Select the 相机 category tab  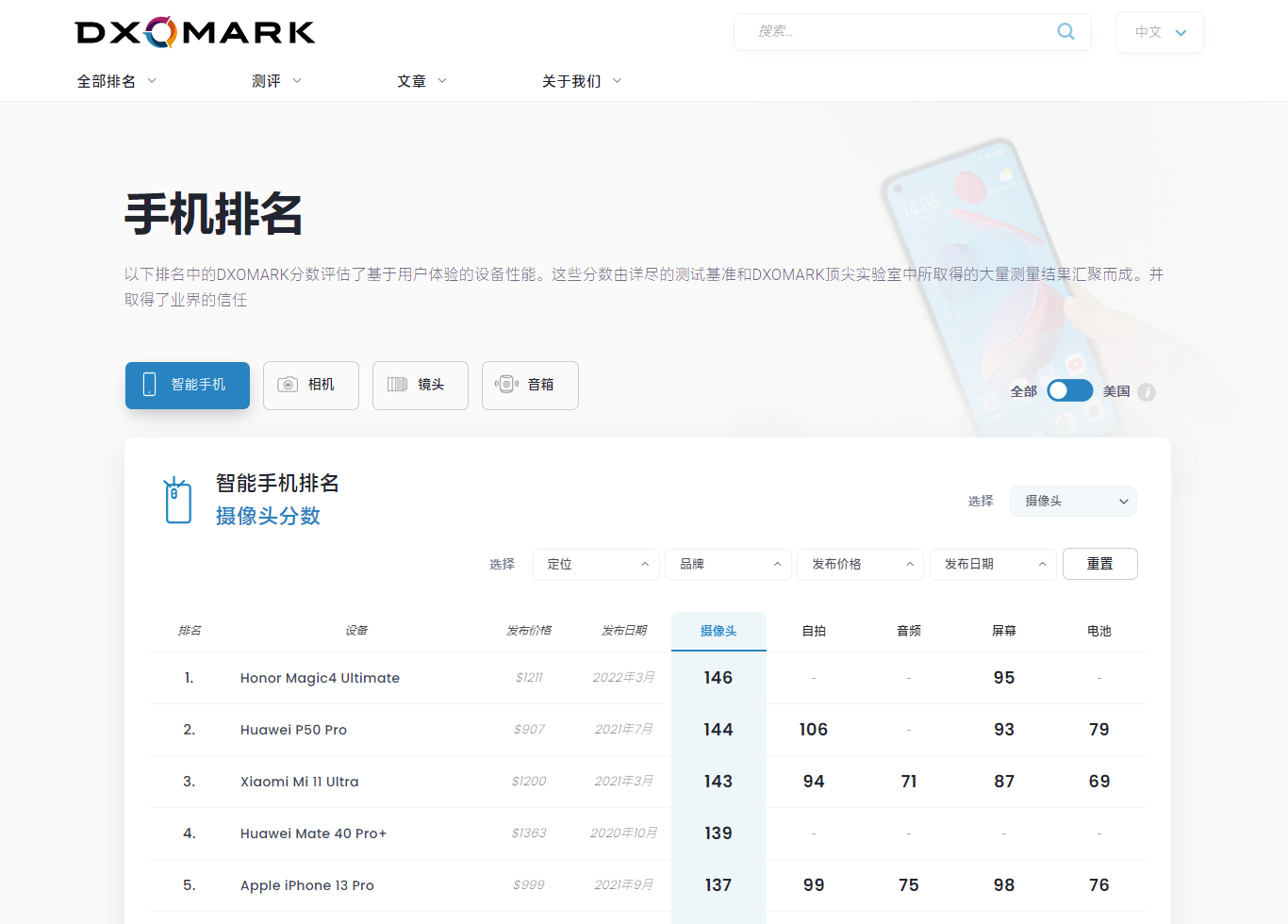tap(311, 385)
